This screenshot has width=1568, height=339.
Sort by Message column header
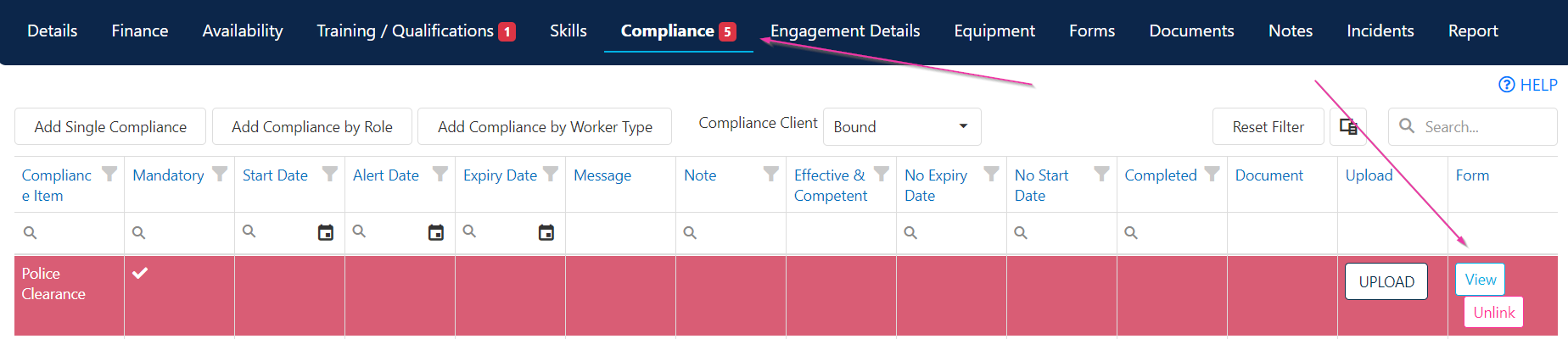coord(602,175)
